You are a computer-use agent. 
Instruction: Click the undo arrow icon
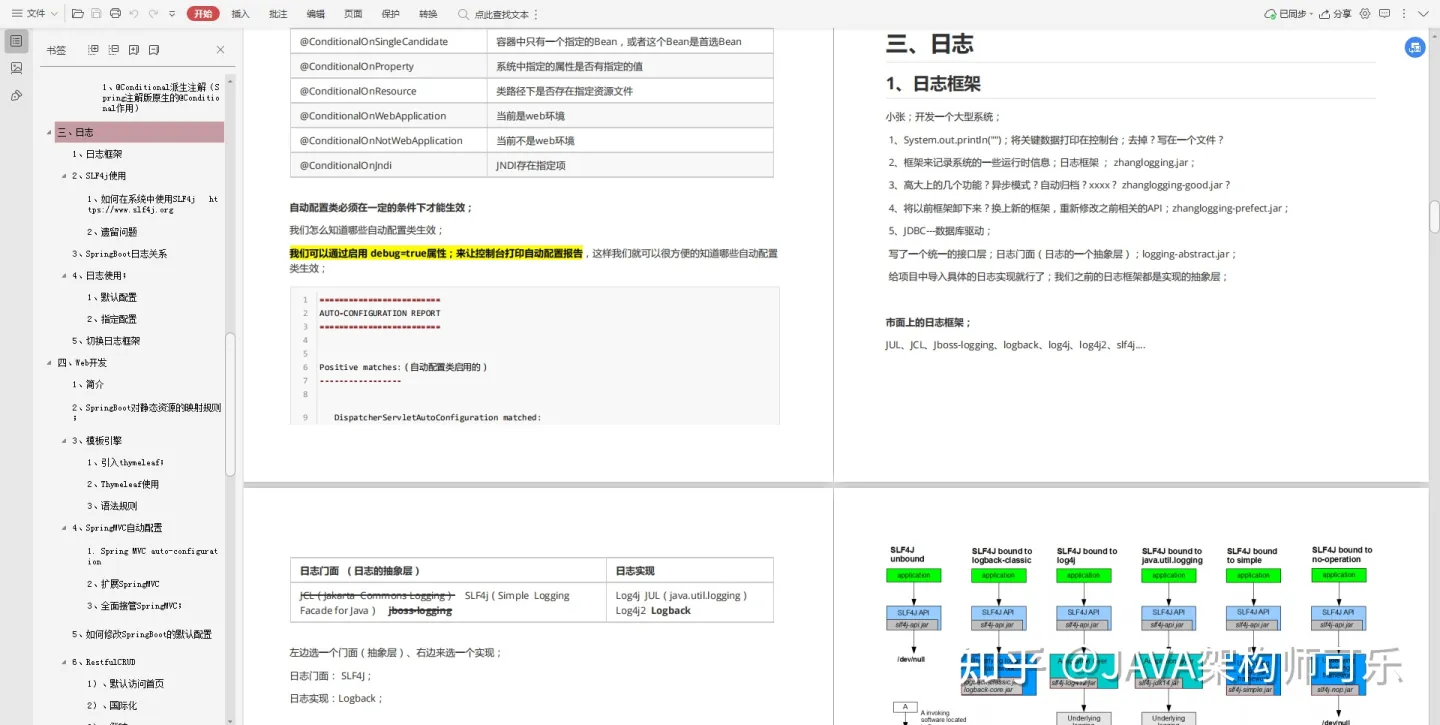(x=135, y=14)
